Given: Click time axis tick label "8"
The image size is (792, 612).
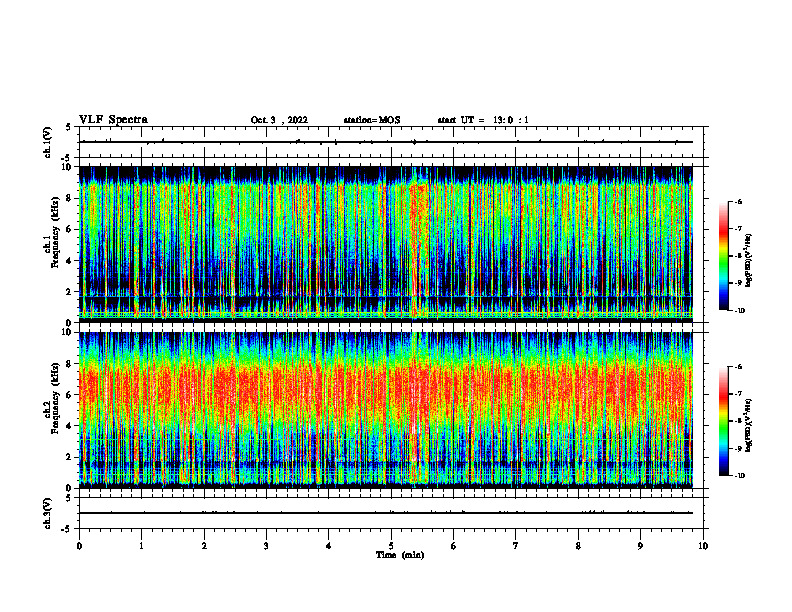Looking at the screenshot, I should coord(578,546).
